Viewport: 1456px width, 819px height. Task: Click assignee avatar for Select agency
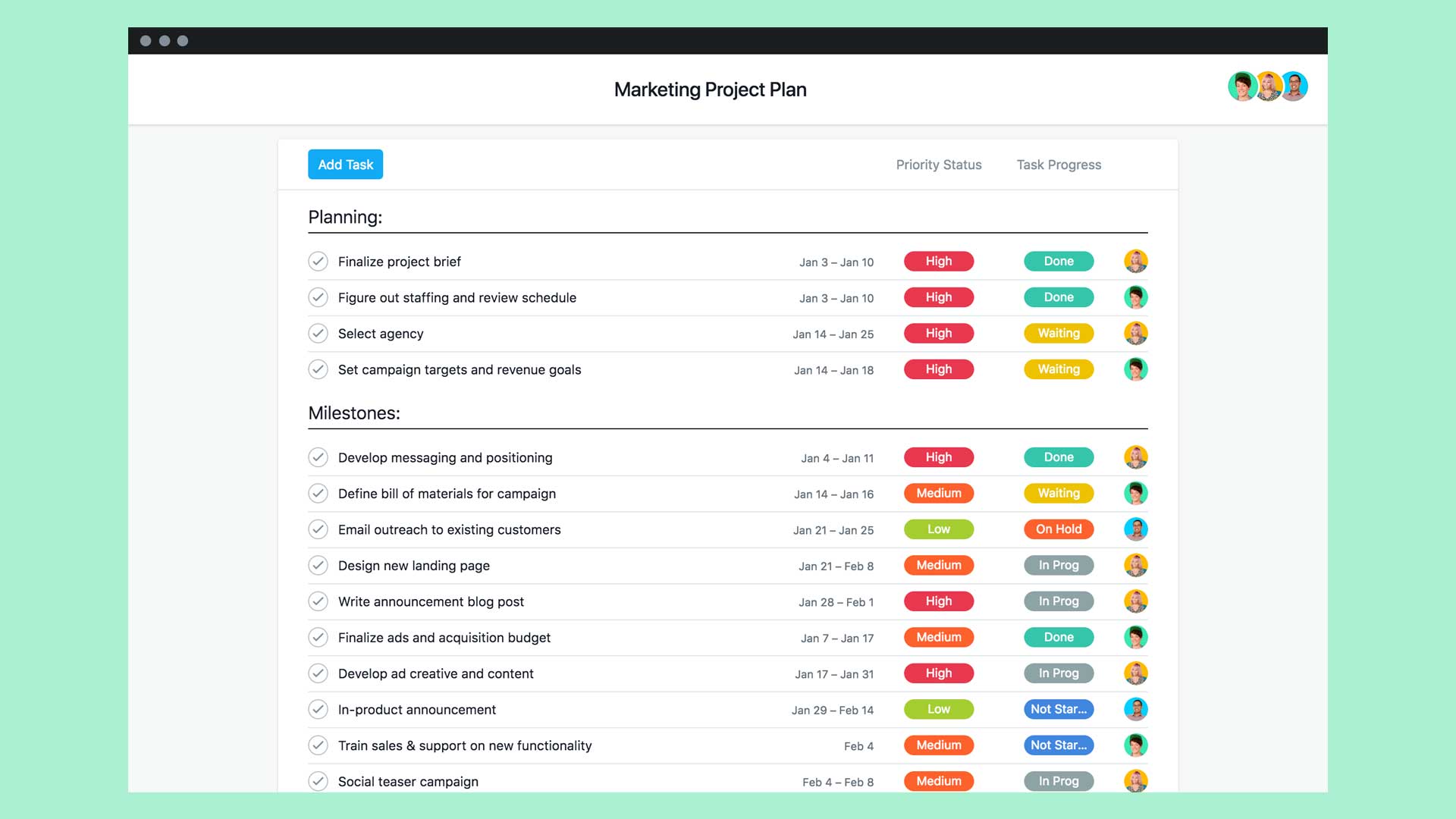coord(1135,334)
